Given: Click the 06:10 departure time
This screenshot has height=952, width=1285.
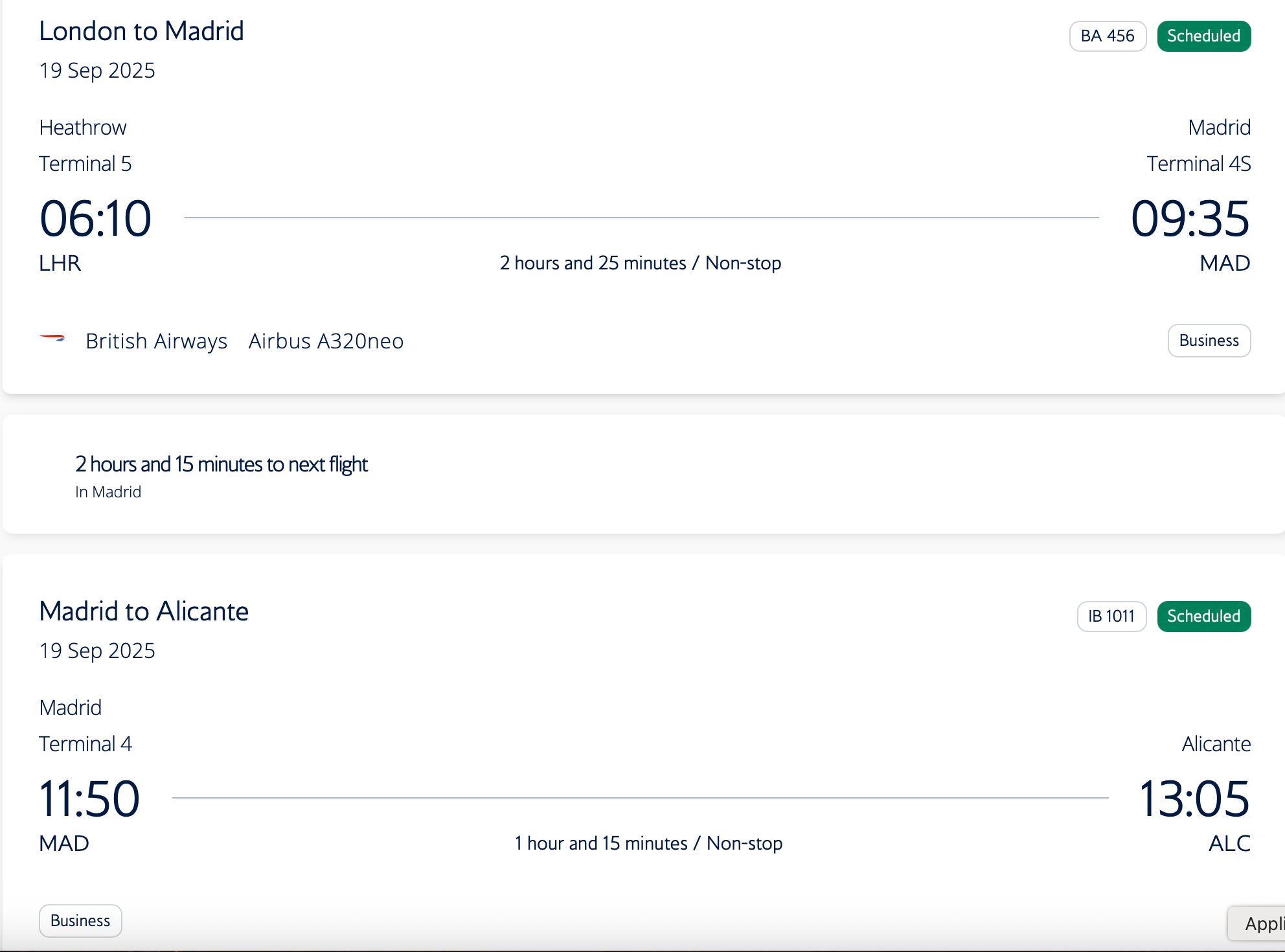Looking at the screenshot, I should coord(95,219).
